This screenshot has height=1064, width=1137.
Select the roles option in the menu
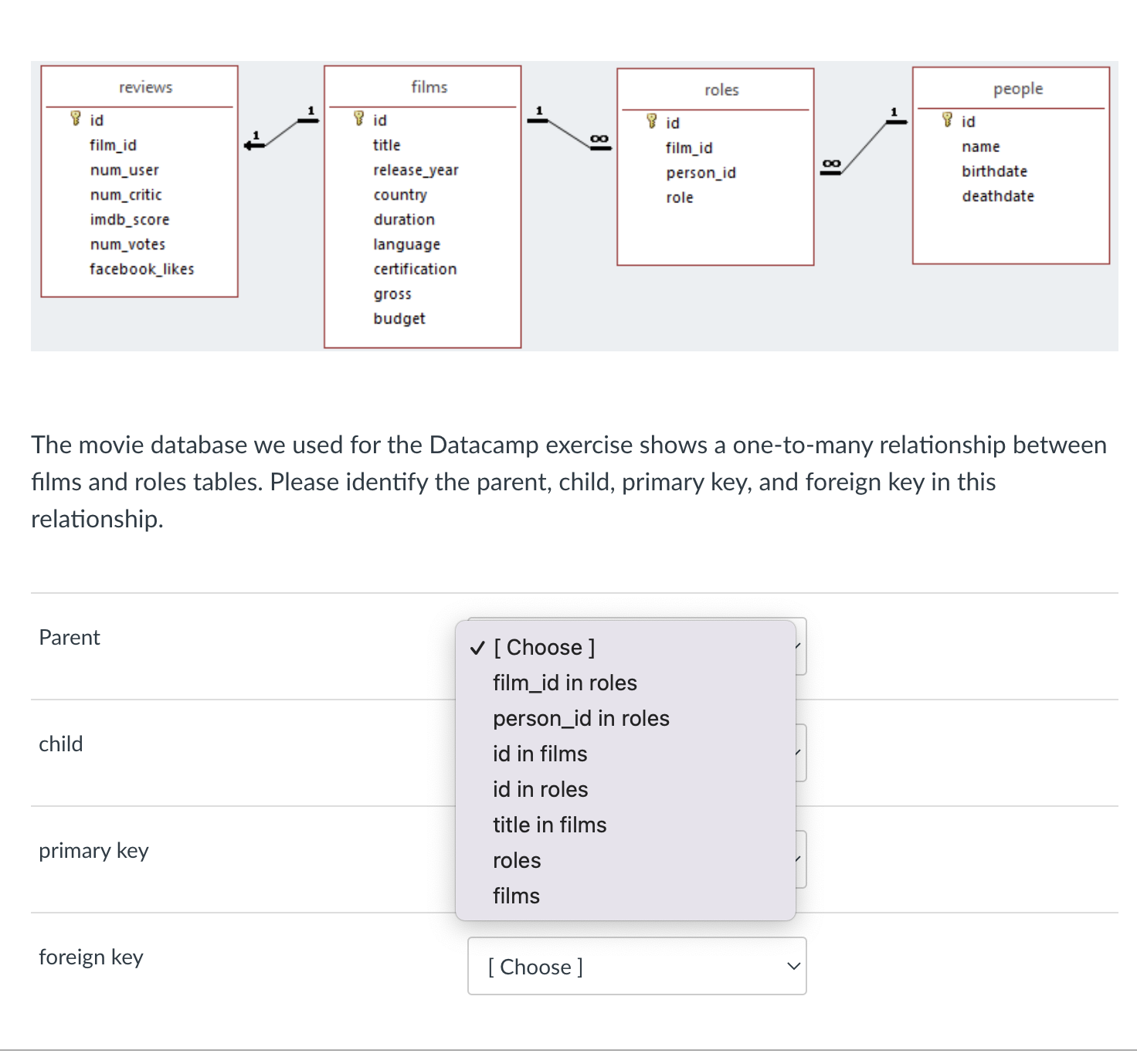click(516, 860)
